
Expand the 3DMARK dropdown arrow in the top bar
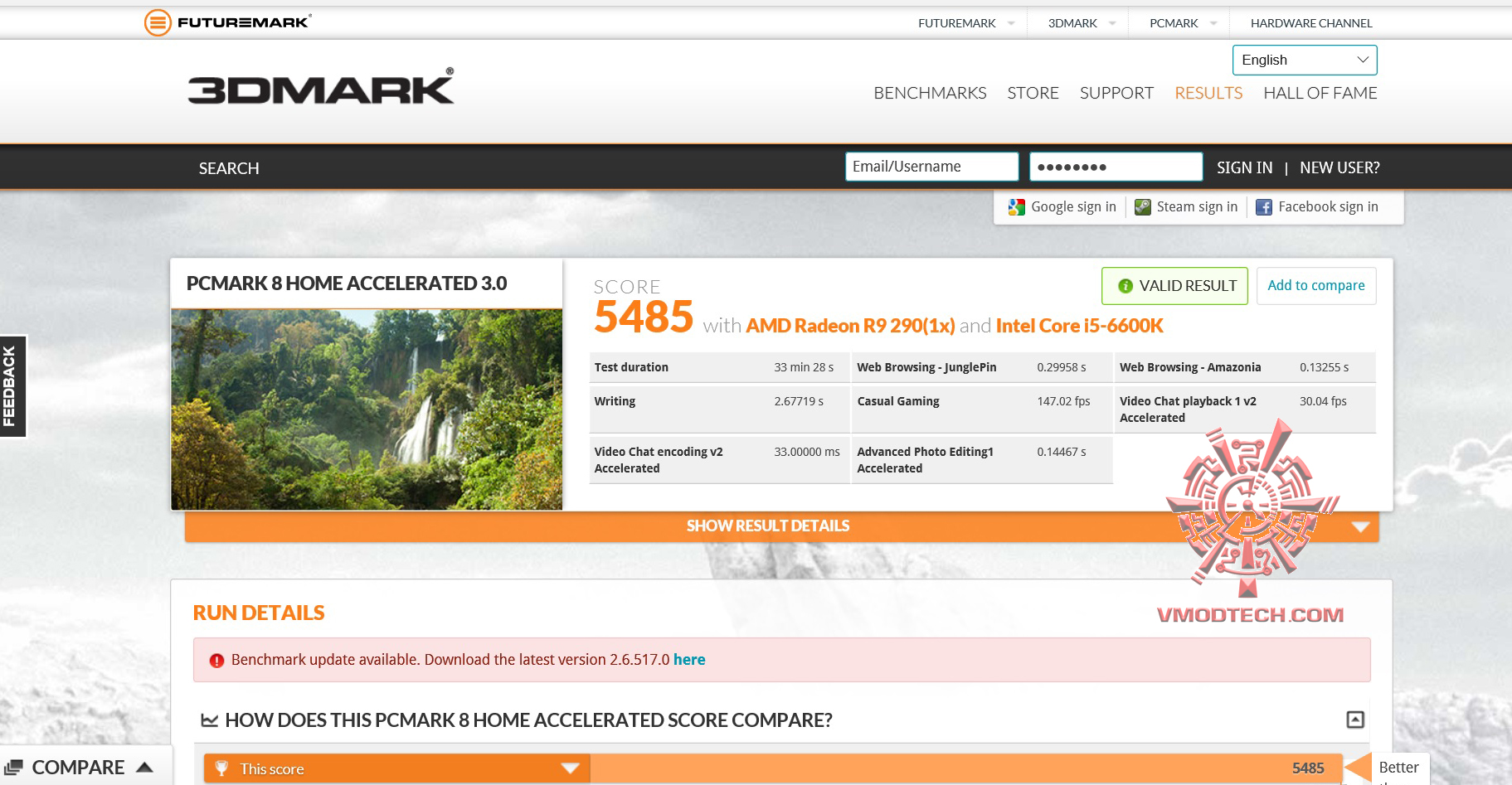click(x=1112, y=23)
